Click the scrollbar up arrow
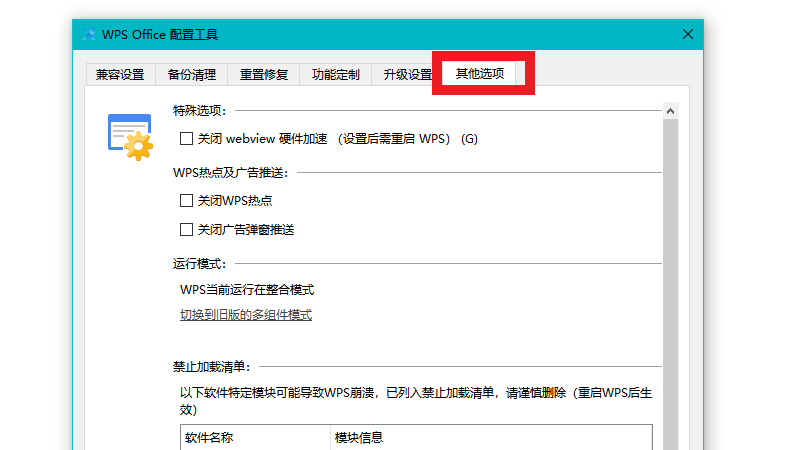 click(671, 110)
